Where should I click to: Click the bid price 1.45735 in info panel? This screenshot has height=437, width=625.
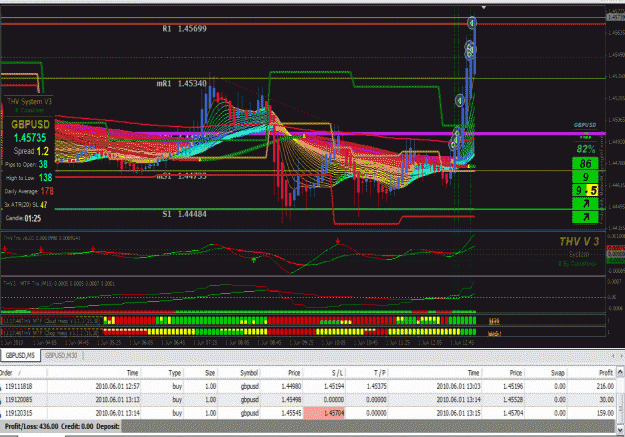[30, 138]
